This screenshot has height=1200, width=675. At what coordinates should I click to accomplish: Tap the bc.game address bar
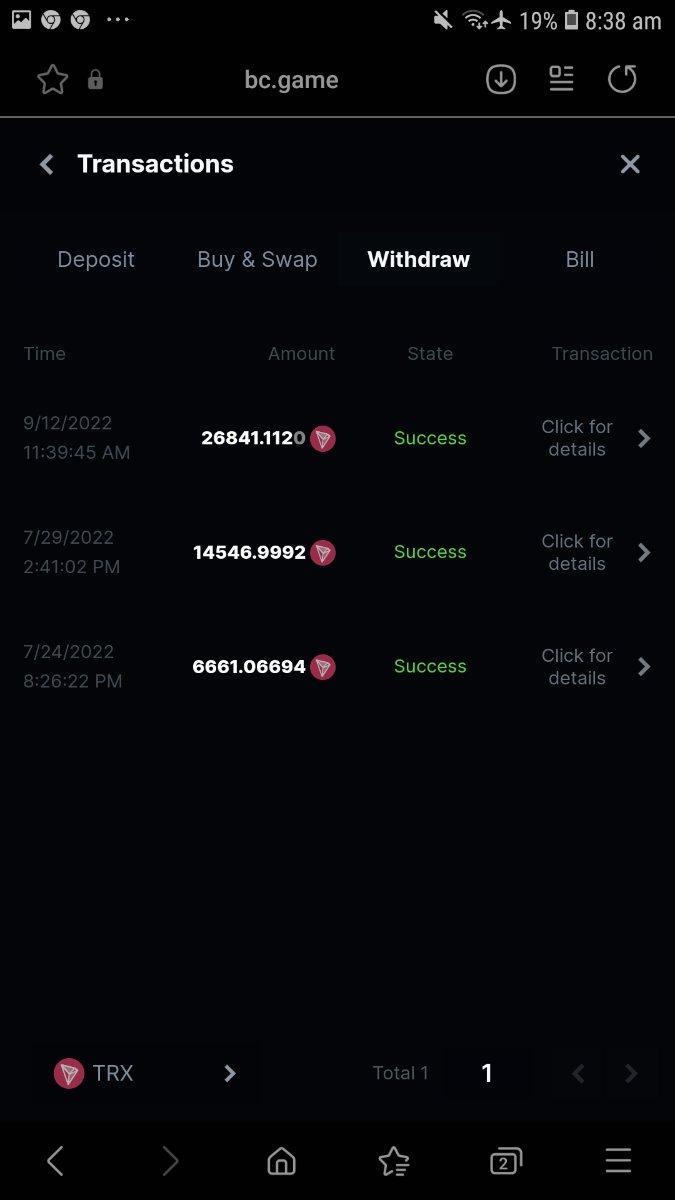[291, 80]
